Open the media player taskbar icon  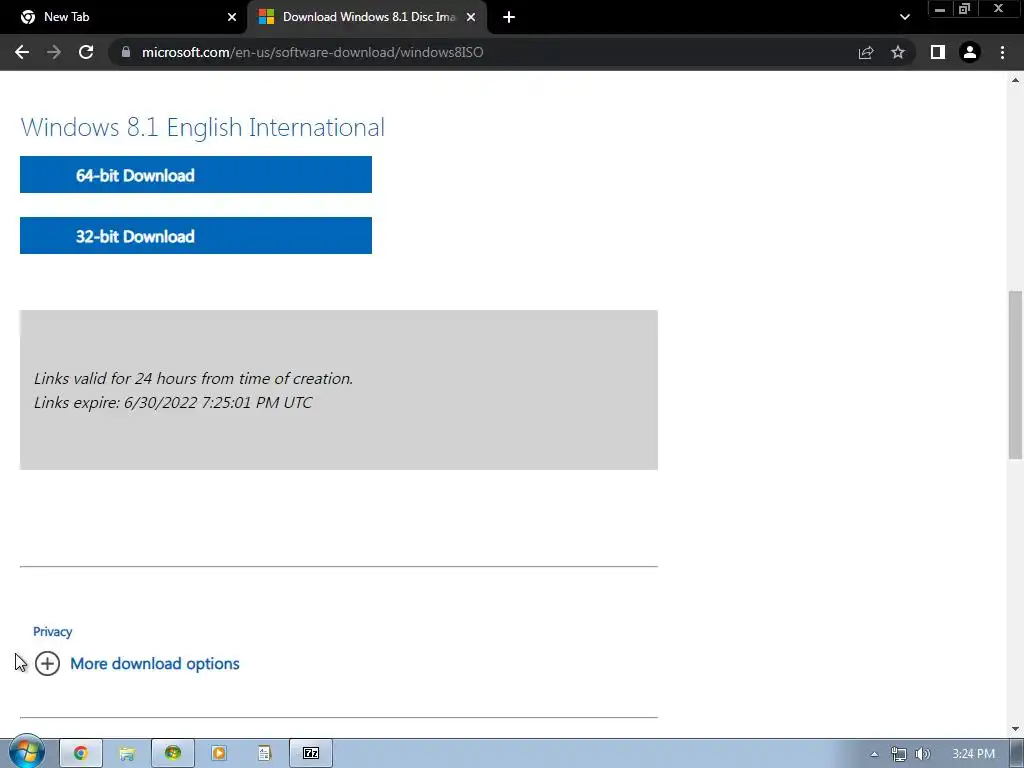coord(219,753)
